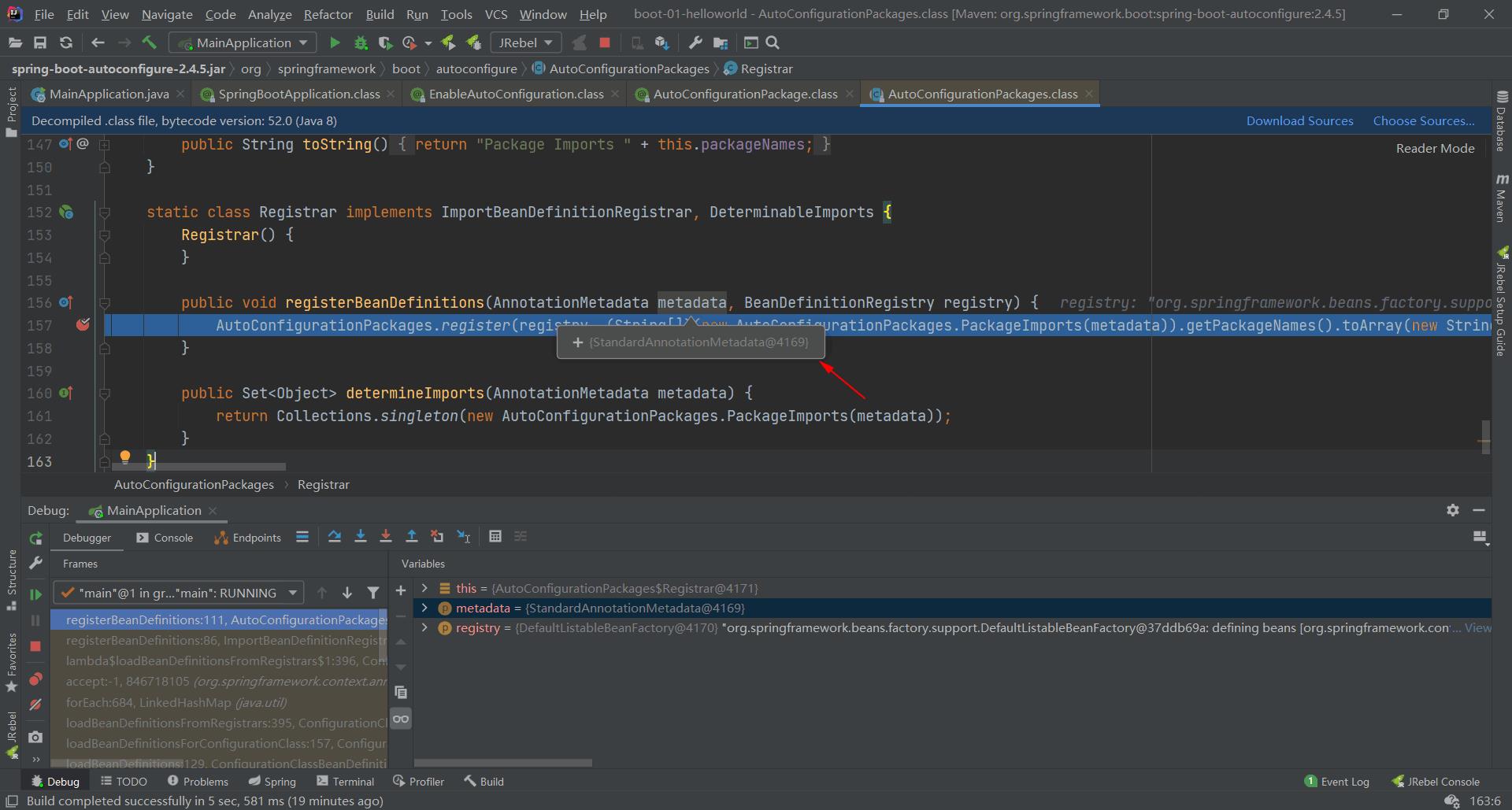Resume program in debug sidebar
The width and height of the screenshot is (1512, 810).
(35, 594)
